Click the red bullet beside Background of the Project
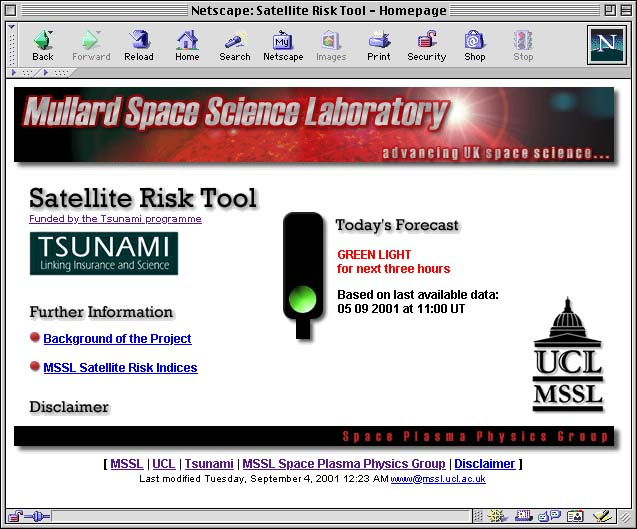 (x=35, y=337)
